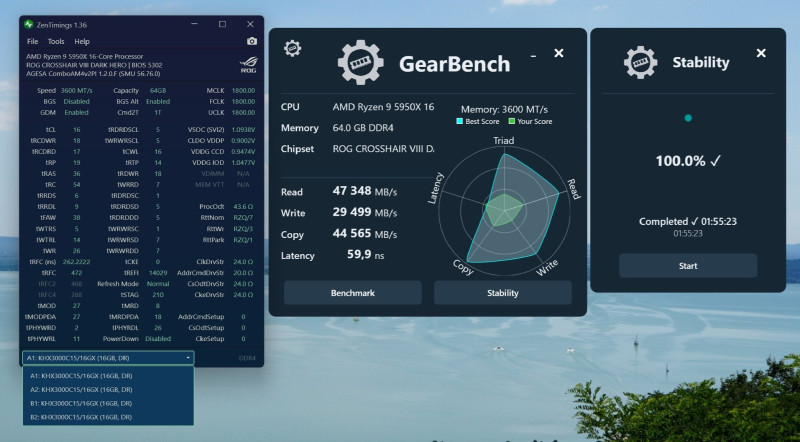Click the FCLK 1800.00 value
Viewport: 800px width, 442px height.
click(243, 102)
